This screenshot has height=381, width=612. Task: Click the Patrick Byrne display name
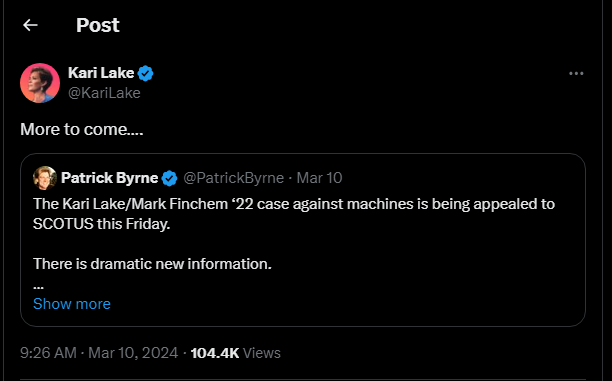coord(110,178)
